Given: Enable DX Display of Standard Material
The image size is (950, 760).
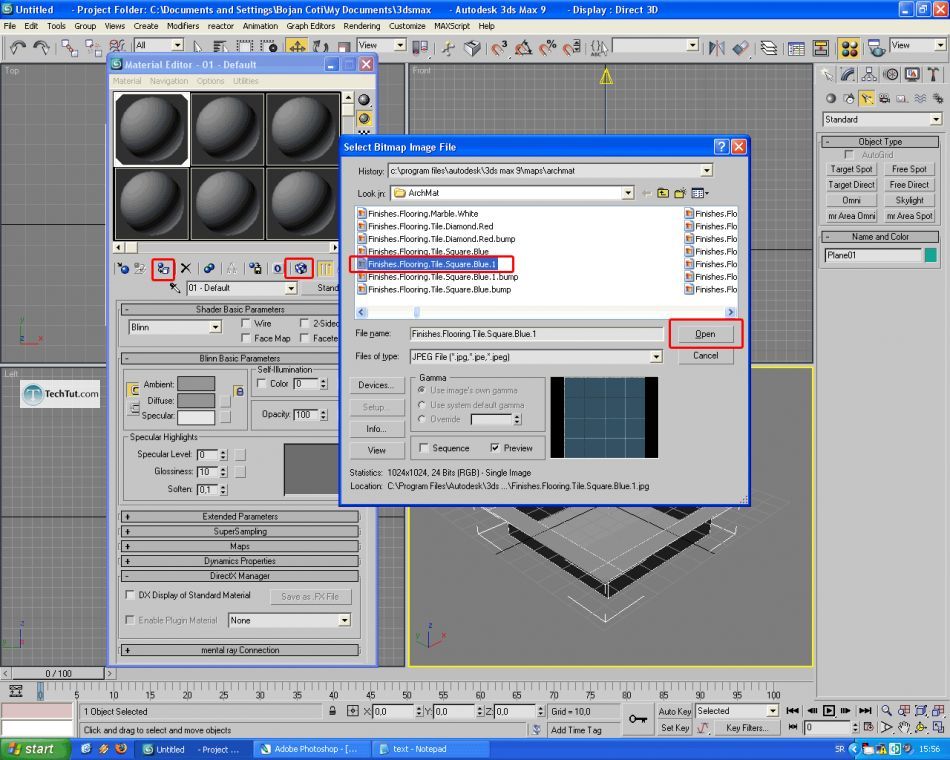Looking at the screenshot, I should tap(130, 595).
